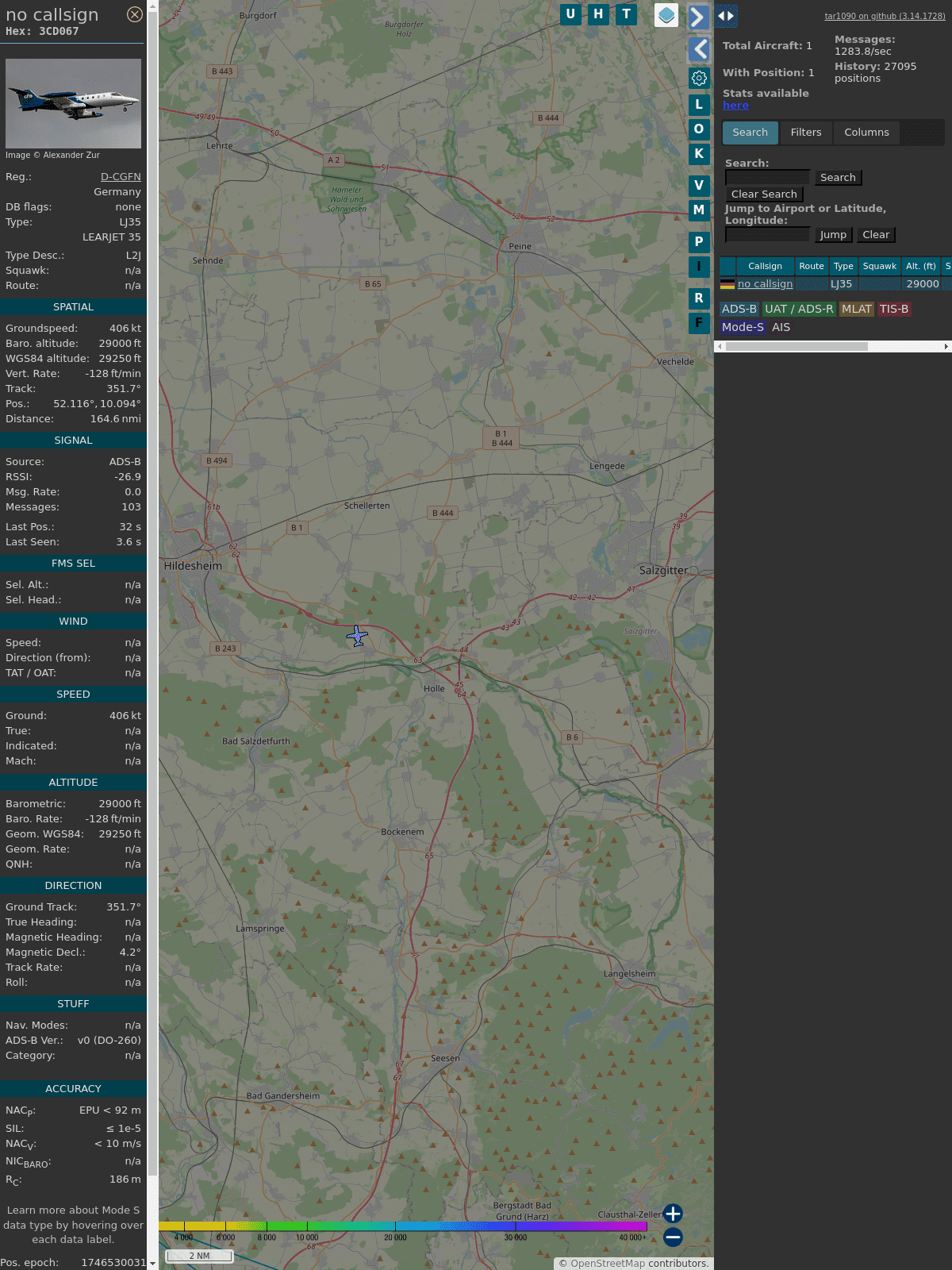Sort table by Route column
Screen dimensions: 952x1270
point(812,266)
